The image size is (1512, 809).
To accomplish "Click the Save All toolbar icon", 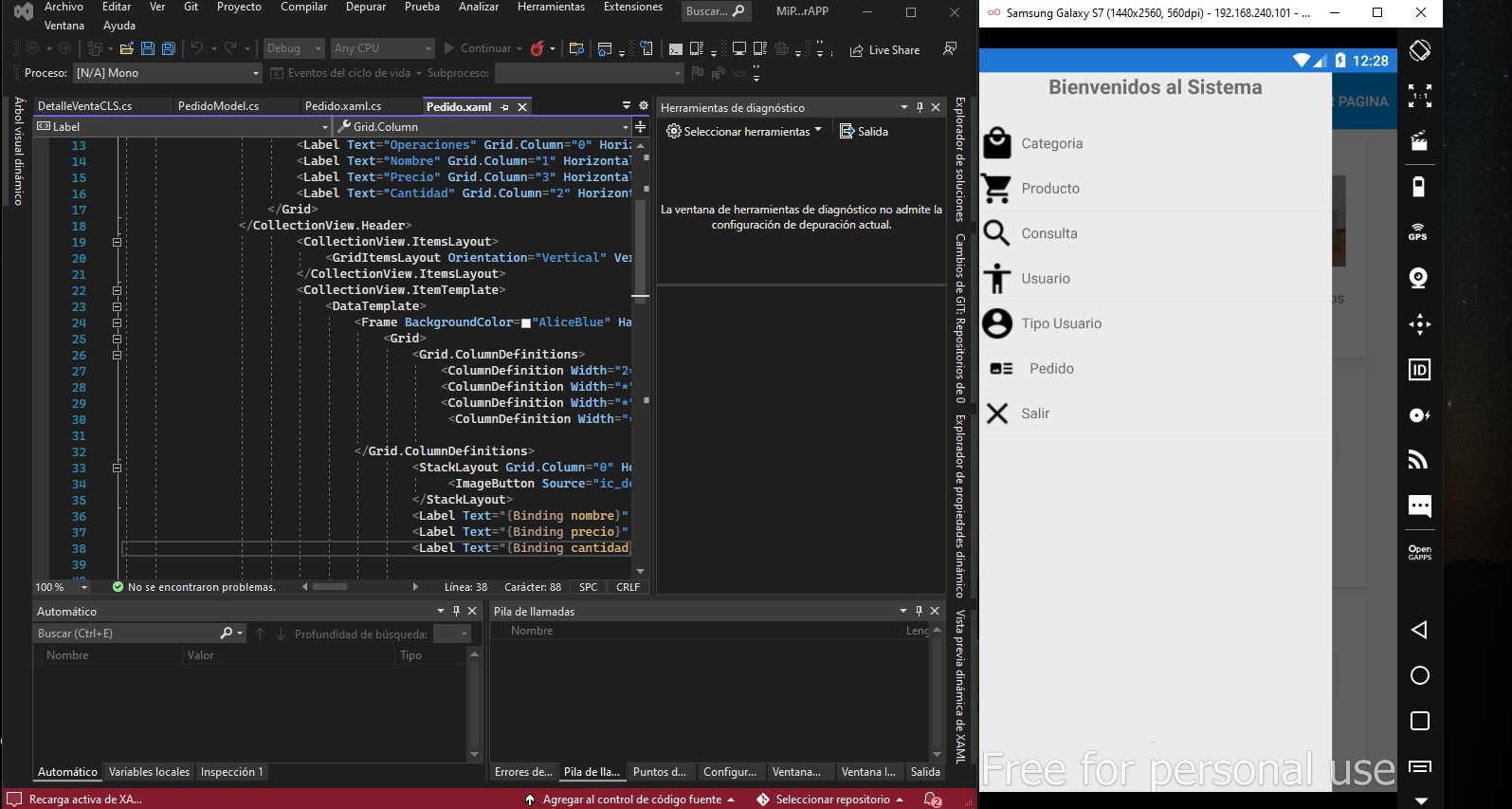I will [x=169, y=48].
